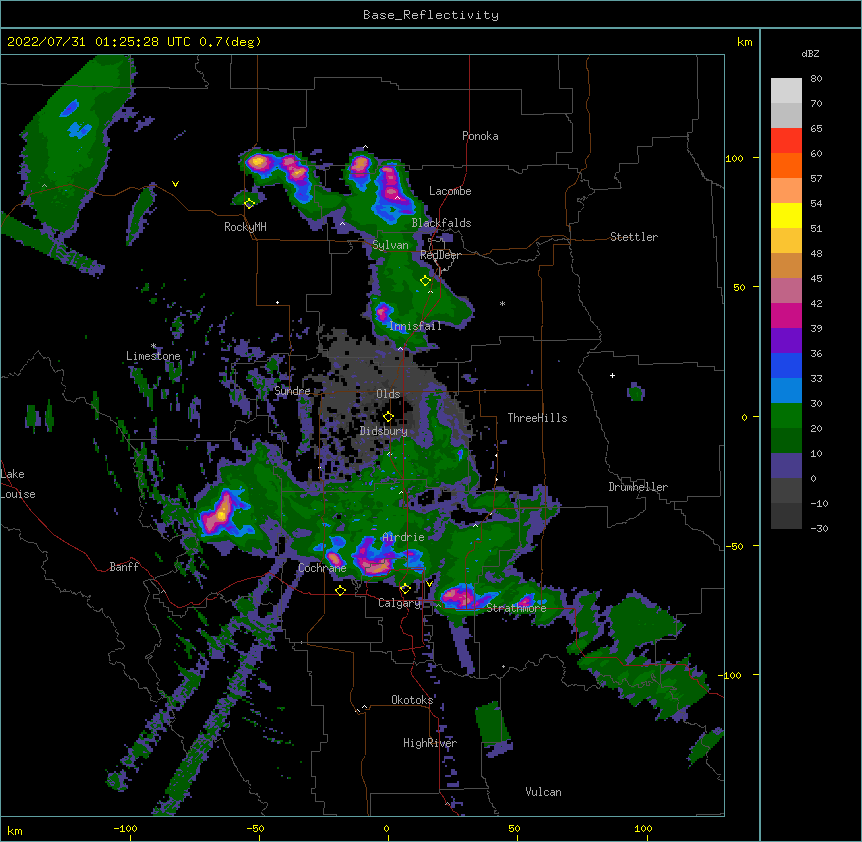This screenshot has height=842, width=862.
Task: Click the Sundre town label
Action: [x=292, y=391]
